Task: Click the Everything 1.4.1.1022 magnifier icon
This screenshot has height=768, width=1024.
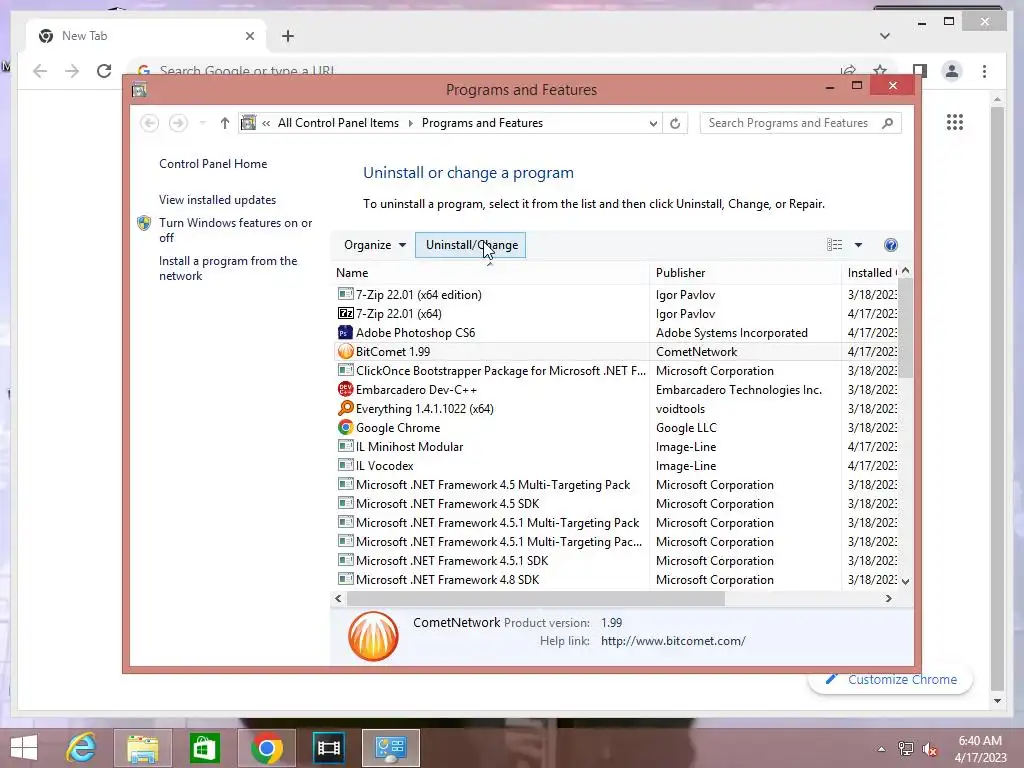Action: [x=345, y=408]
